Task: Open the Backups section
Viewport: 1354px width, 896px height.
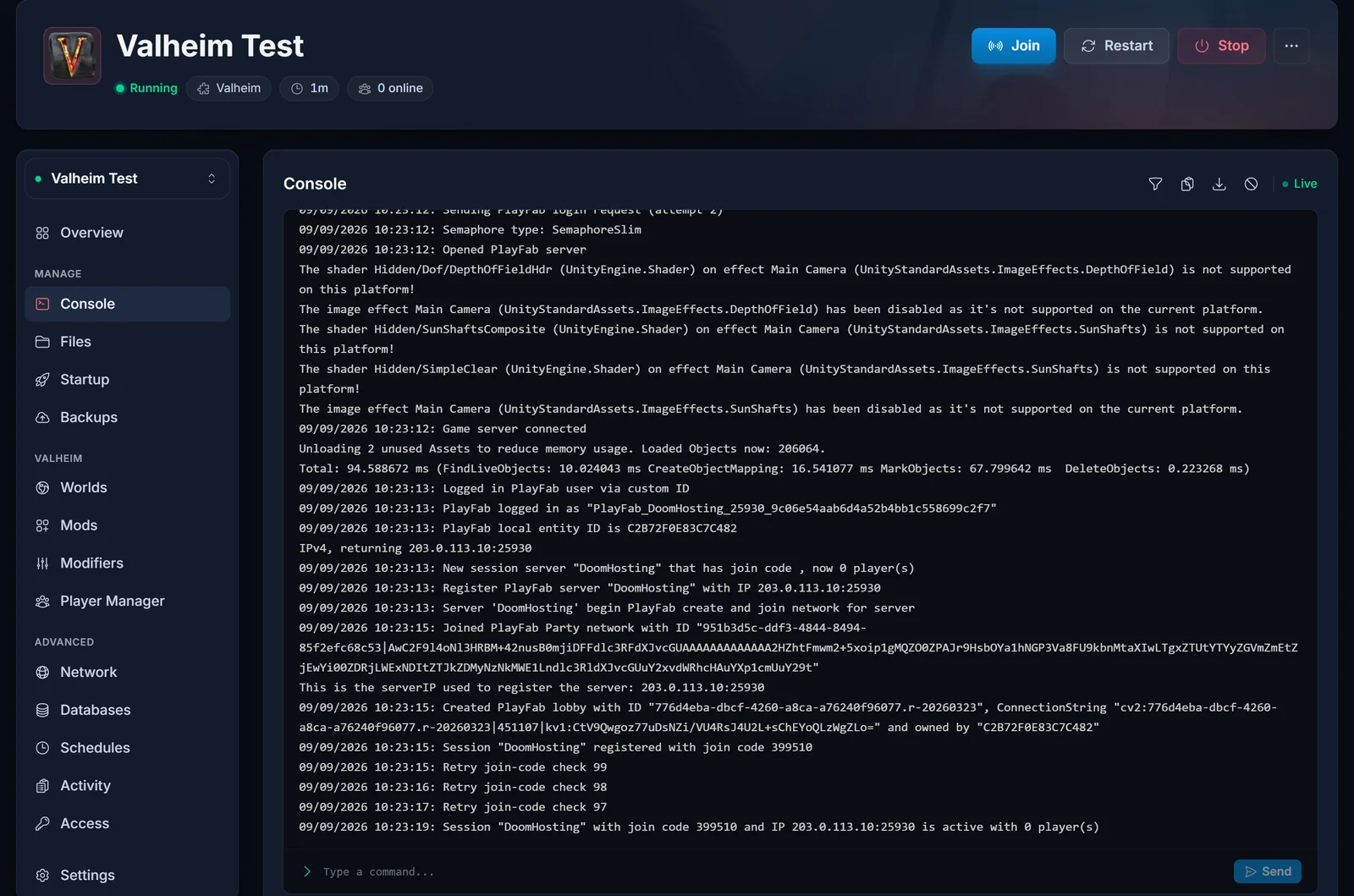Action: coord(127,417)
